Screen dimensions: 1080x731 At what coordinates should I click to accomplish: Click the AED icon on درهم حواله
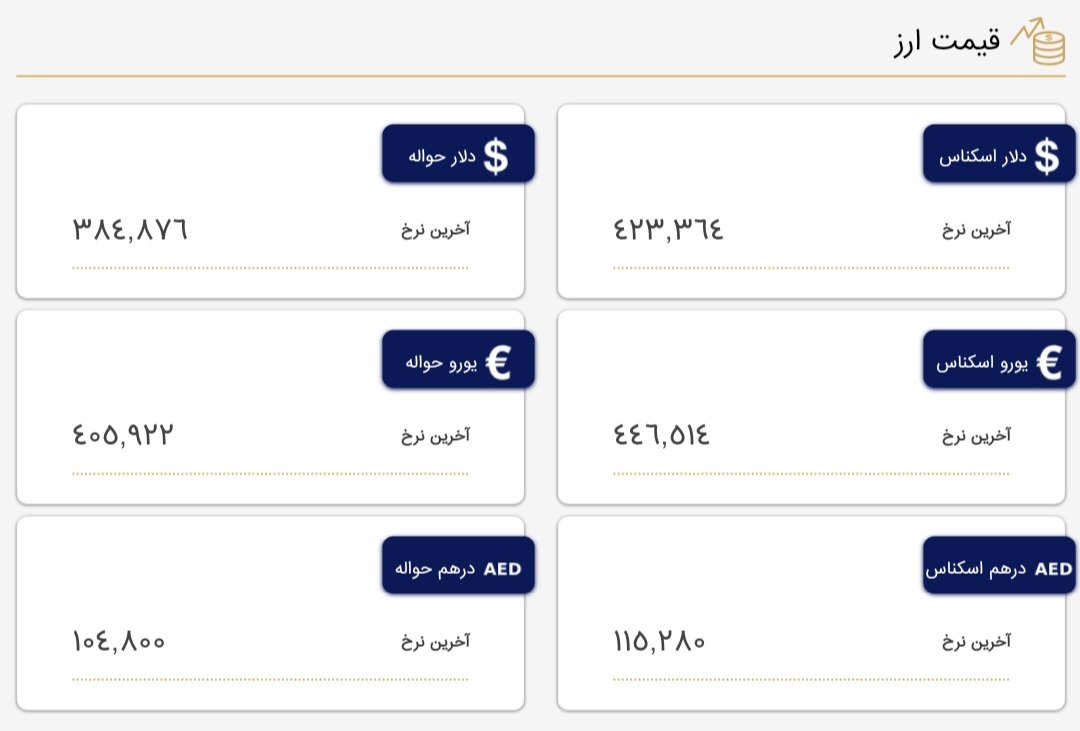[x=502, y=569]
